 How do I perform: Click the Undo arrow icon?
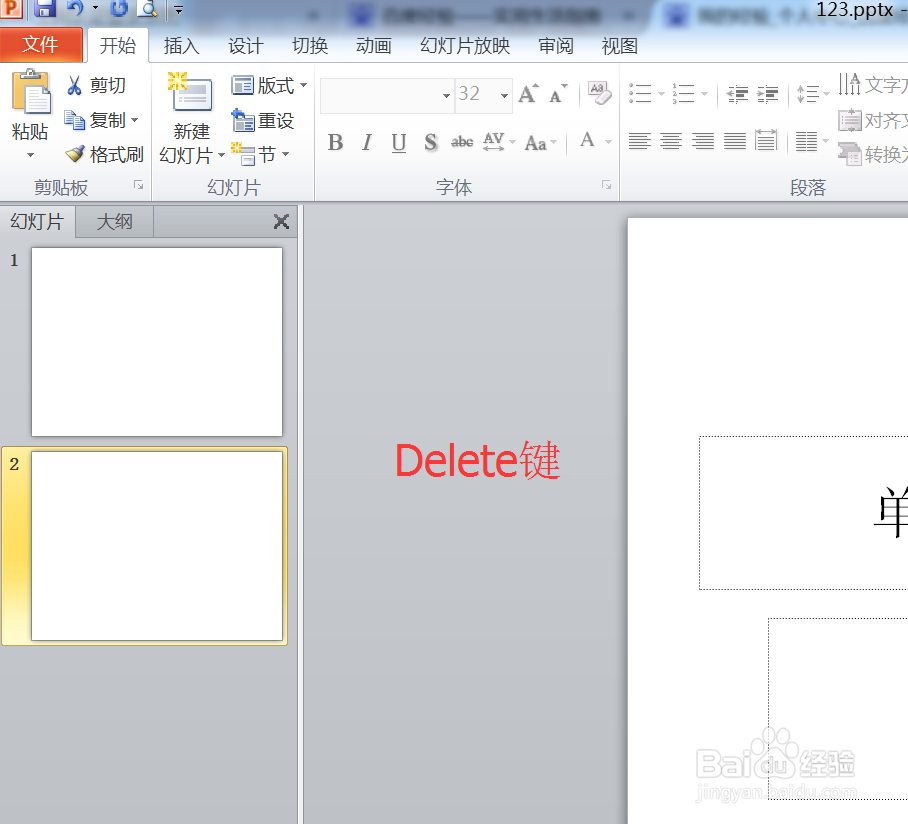pyautogui.click(x=75, y=8)
